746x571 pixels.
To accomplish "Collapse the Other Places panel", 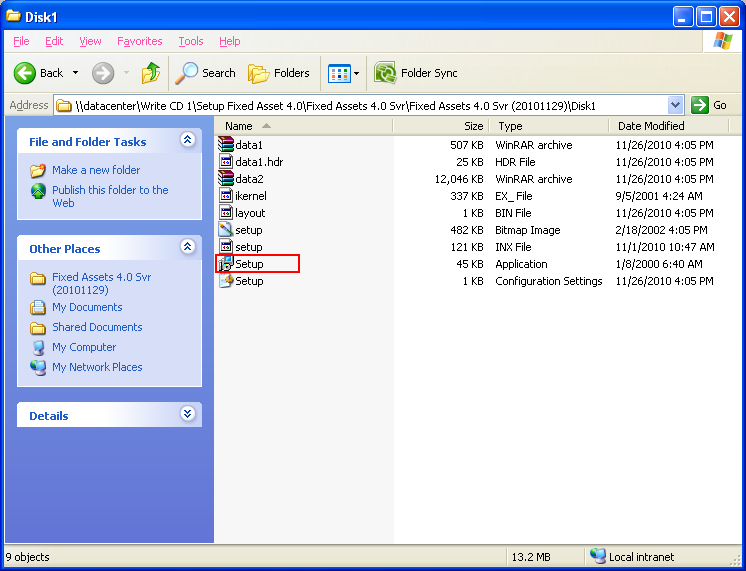I will pyautogui.click(x=187, y=247).
